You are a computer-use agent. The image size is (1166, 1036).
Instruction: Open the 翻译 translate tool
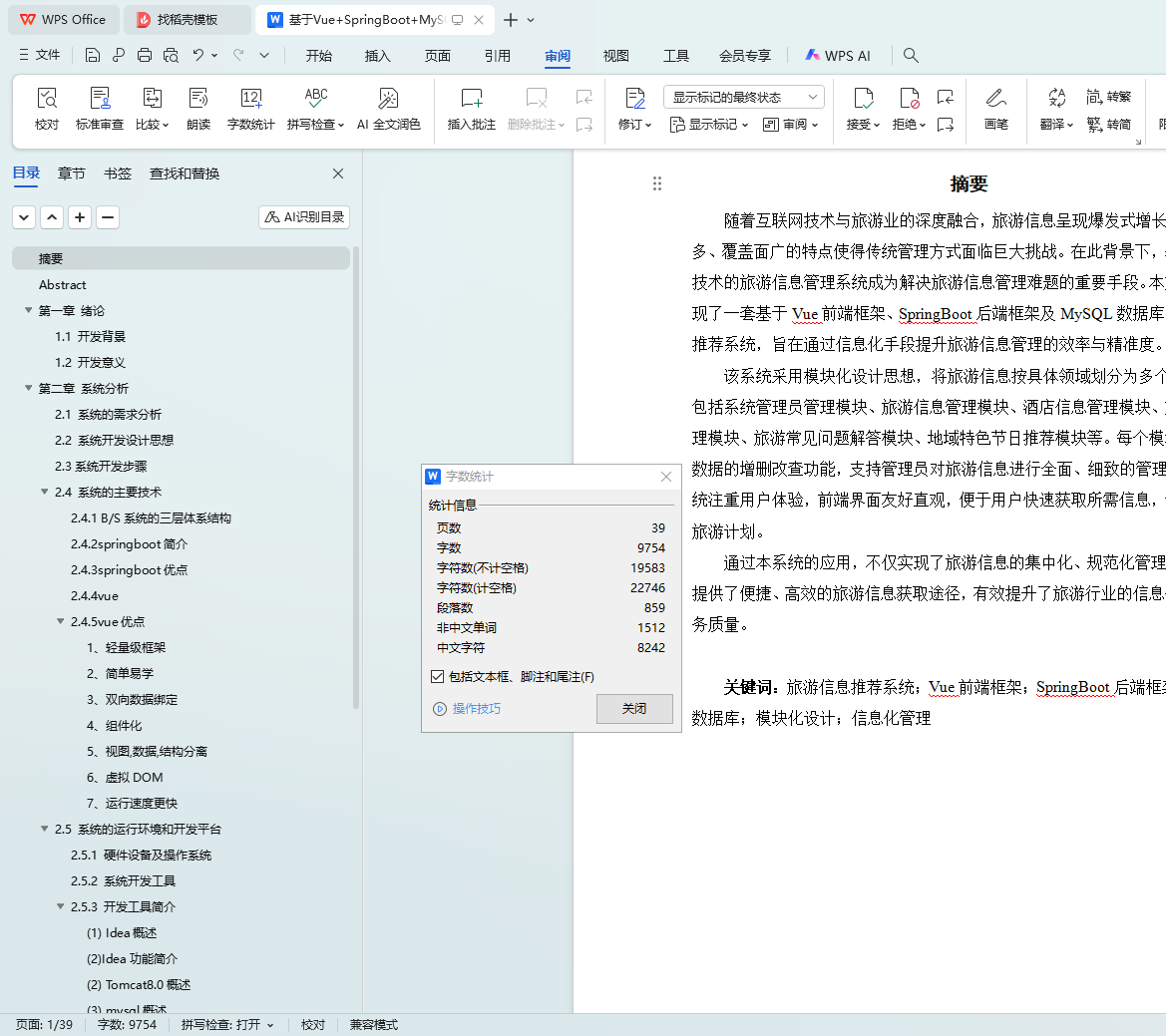click(1056, 108)
